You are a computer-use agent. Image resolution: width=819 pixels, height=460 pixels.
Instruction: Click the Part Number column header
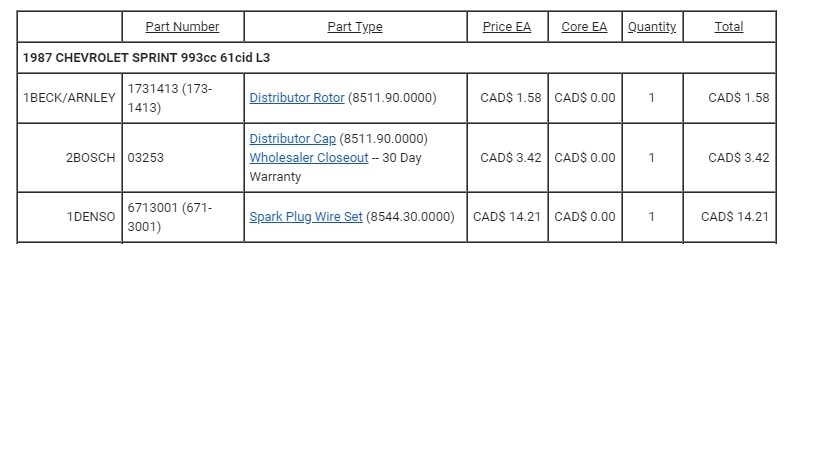click(182, 27)
